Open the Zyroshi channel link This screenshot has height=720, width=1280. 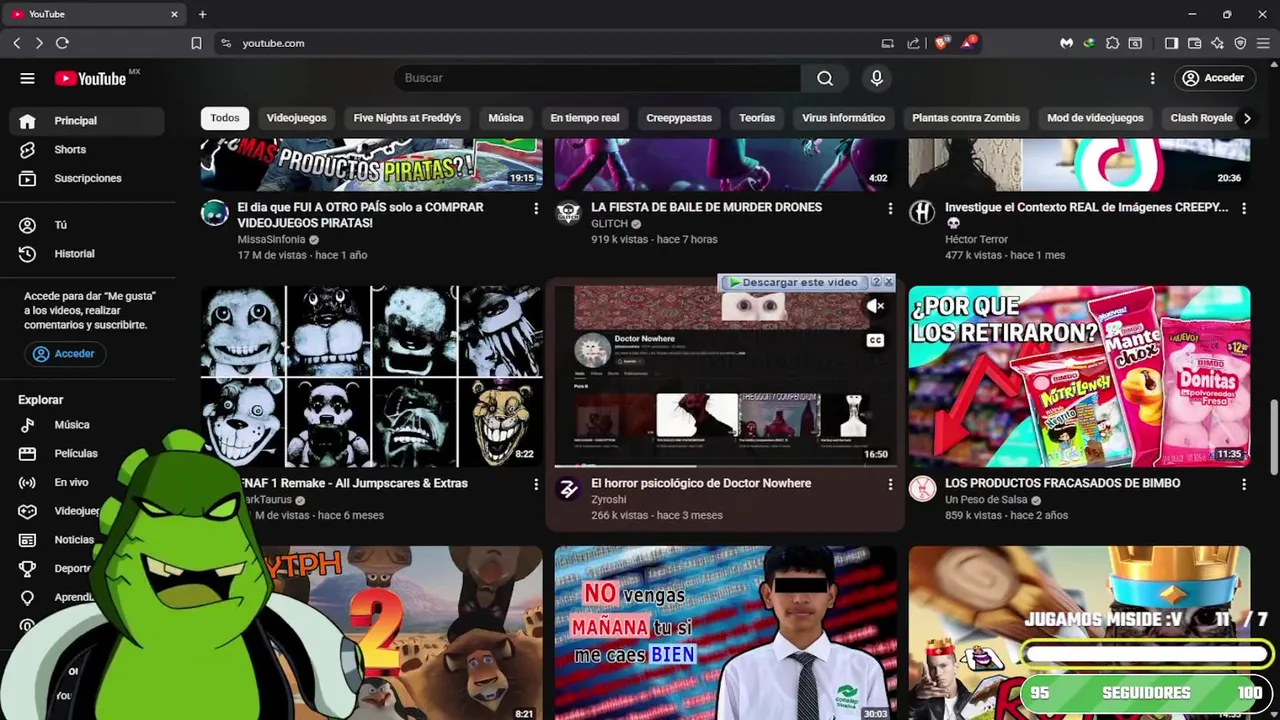pyautogui.click(x=609, y=499)
